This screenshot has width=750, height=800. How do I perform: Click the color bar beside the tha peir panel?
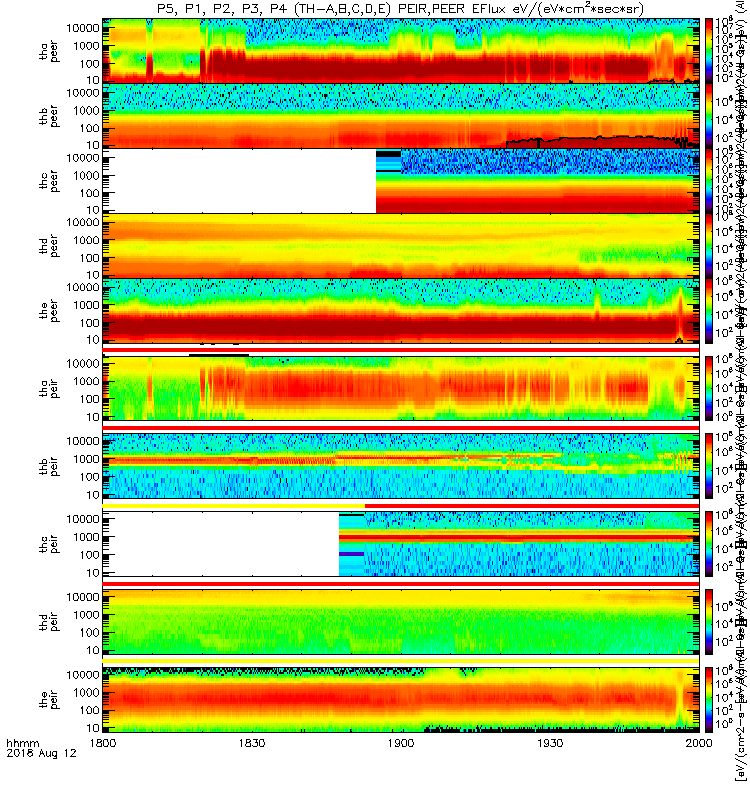pyautogui.click(x=709, y=388)
